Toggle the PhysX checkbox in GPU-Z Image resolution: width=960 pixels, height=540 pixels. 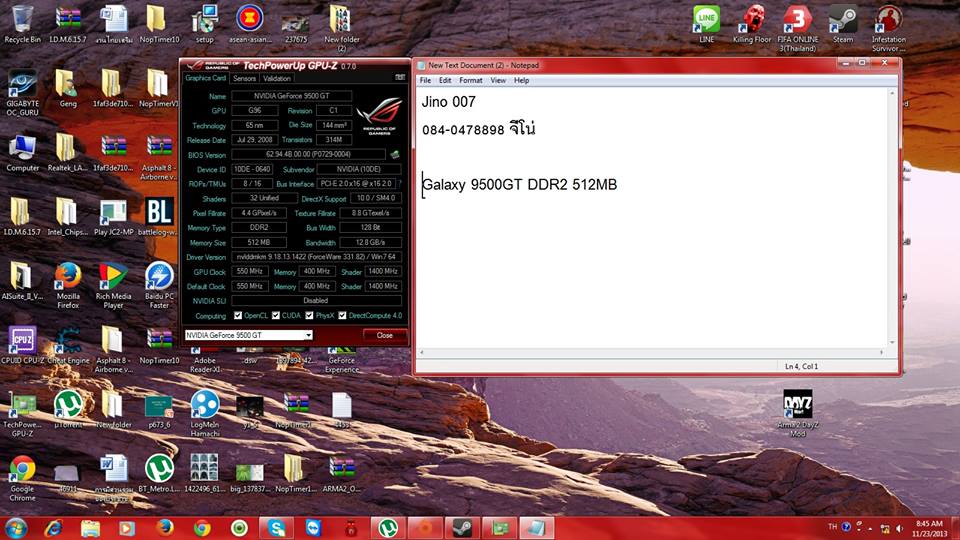(309, 315)
